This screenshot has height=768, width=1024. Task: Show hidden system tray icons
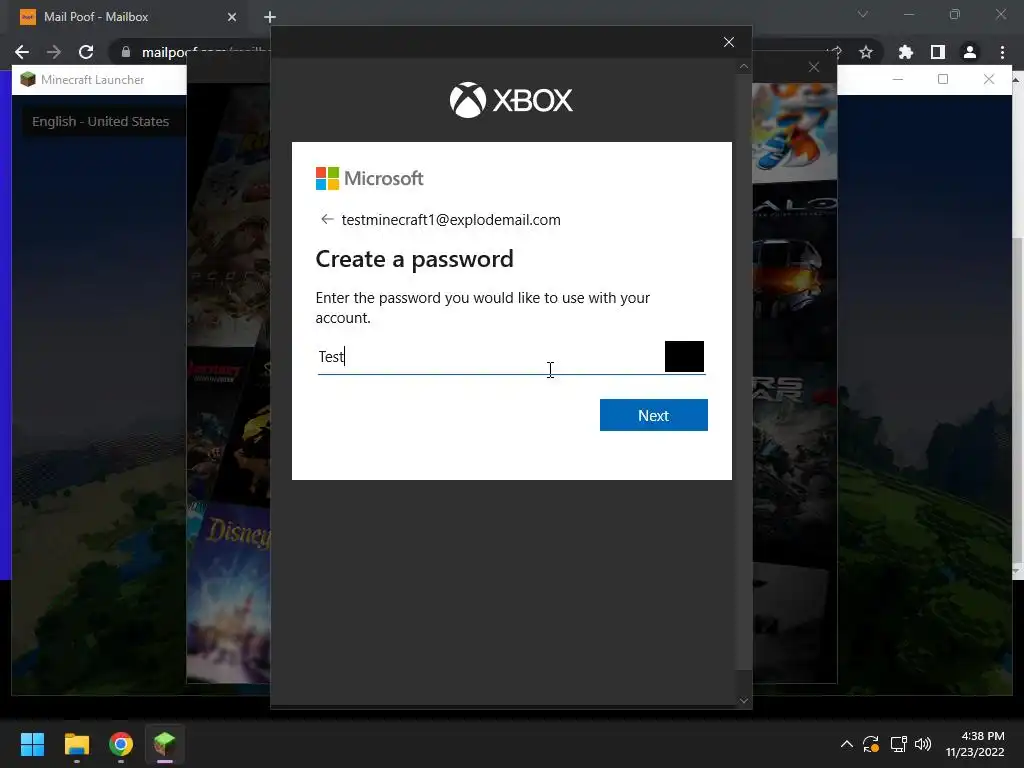(846, 744)
